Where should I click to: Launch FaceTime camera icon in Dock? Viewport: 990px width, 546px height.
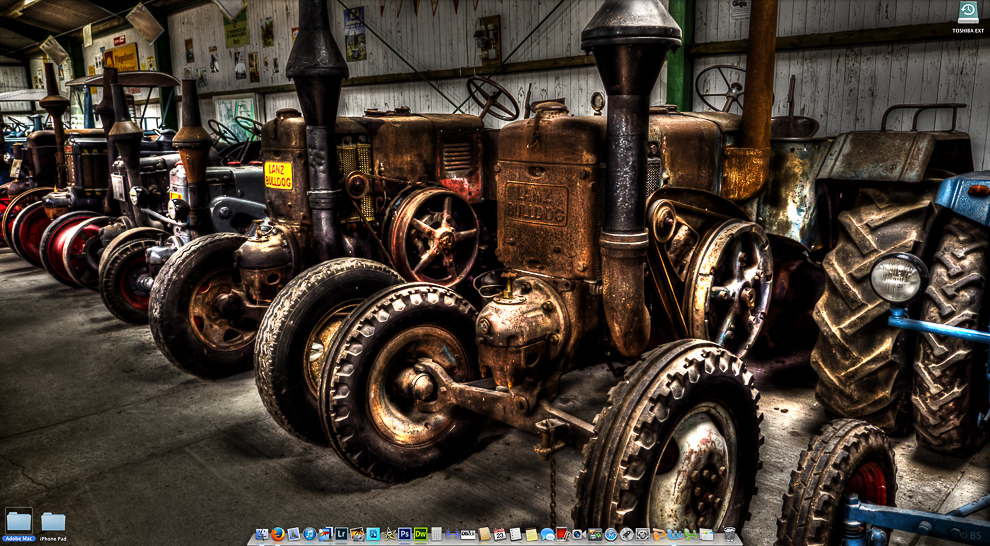click(x=579, y=534)
